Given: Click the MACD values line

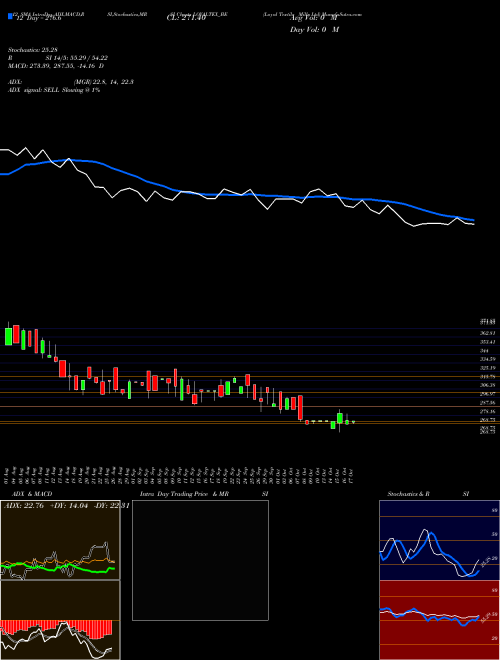Looking at the screenshot, I should (56, 66).
